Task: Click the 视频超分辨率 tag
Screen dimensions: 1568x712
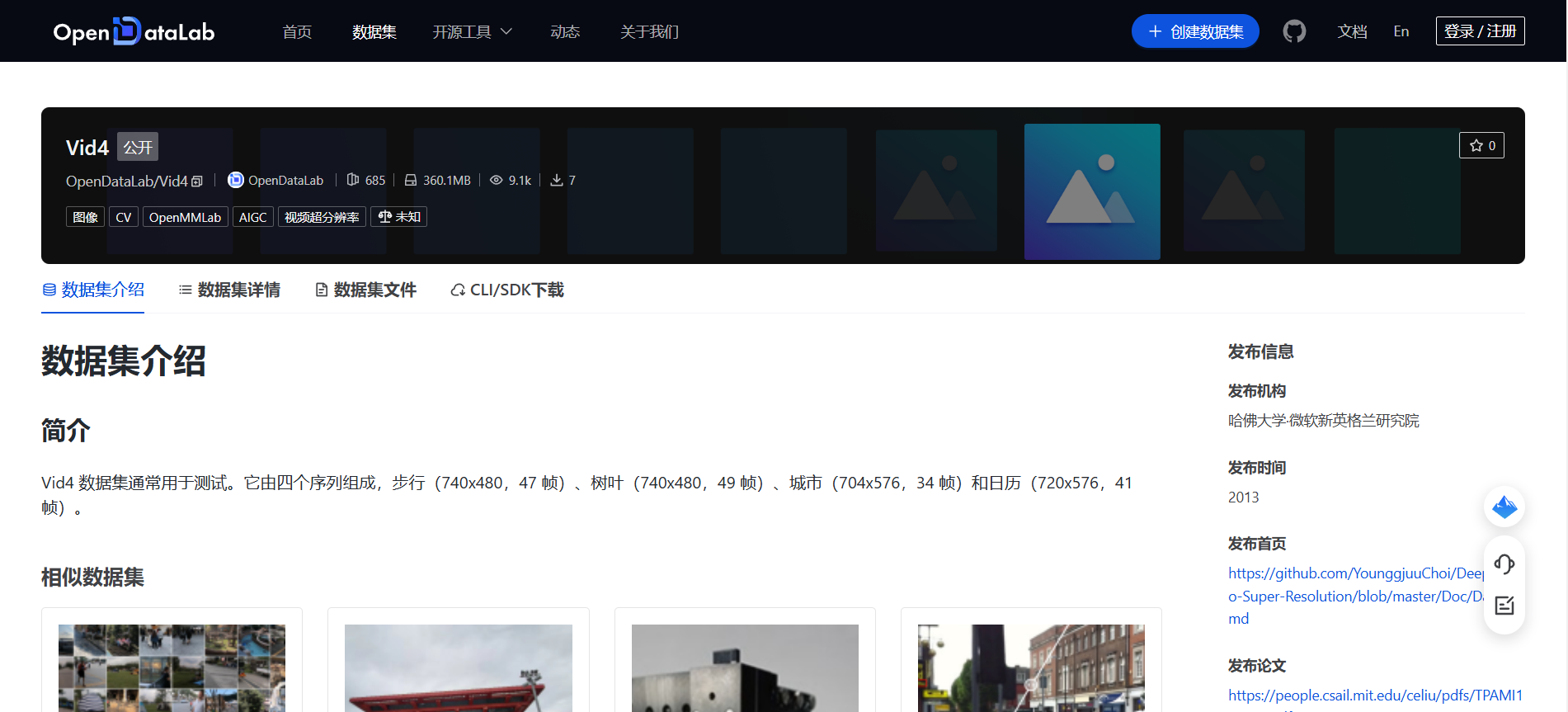Action: coord(322,217)
